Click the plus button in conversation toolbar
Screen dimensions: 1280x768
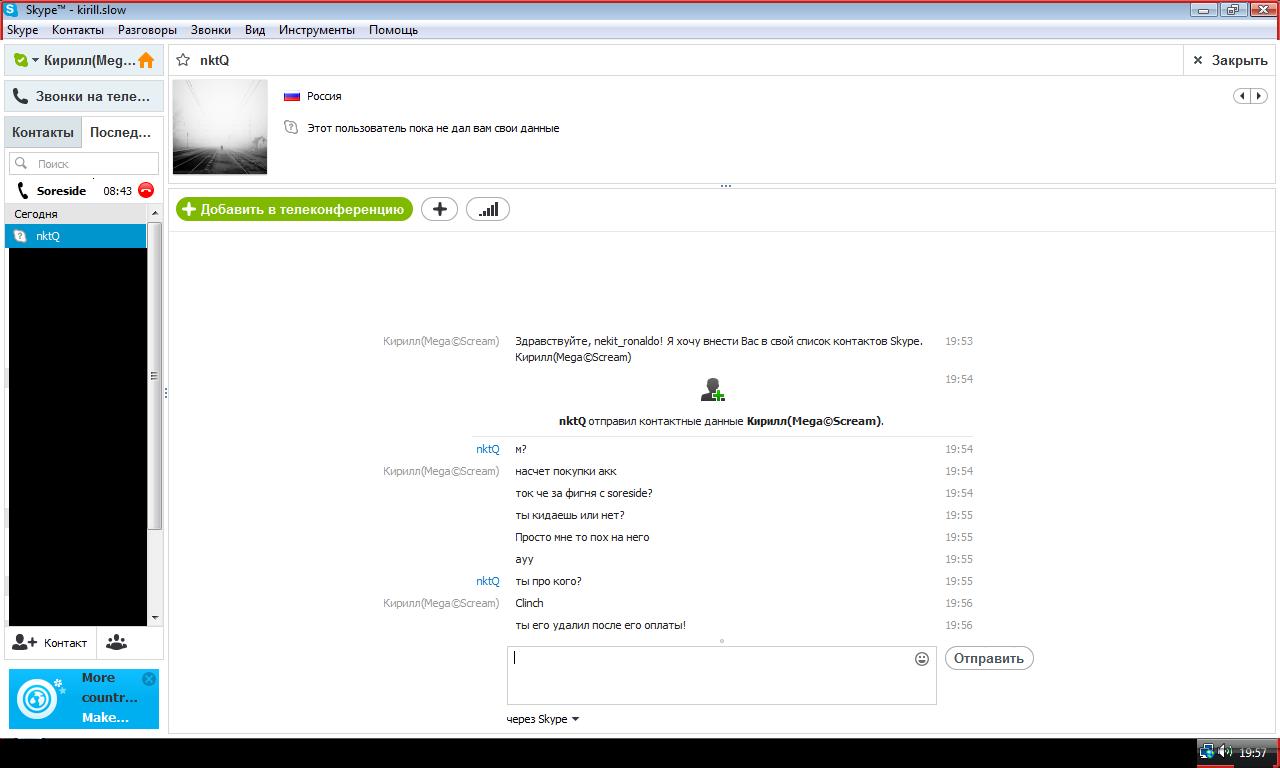(x=439, y=209)
